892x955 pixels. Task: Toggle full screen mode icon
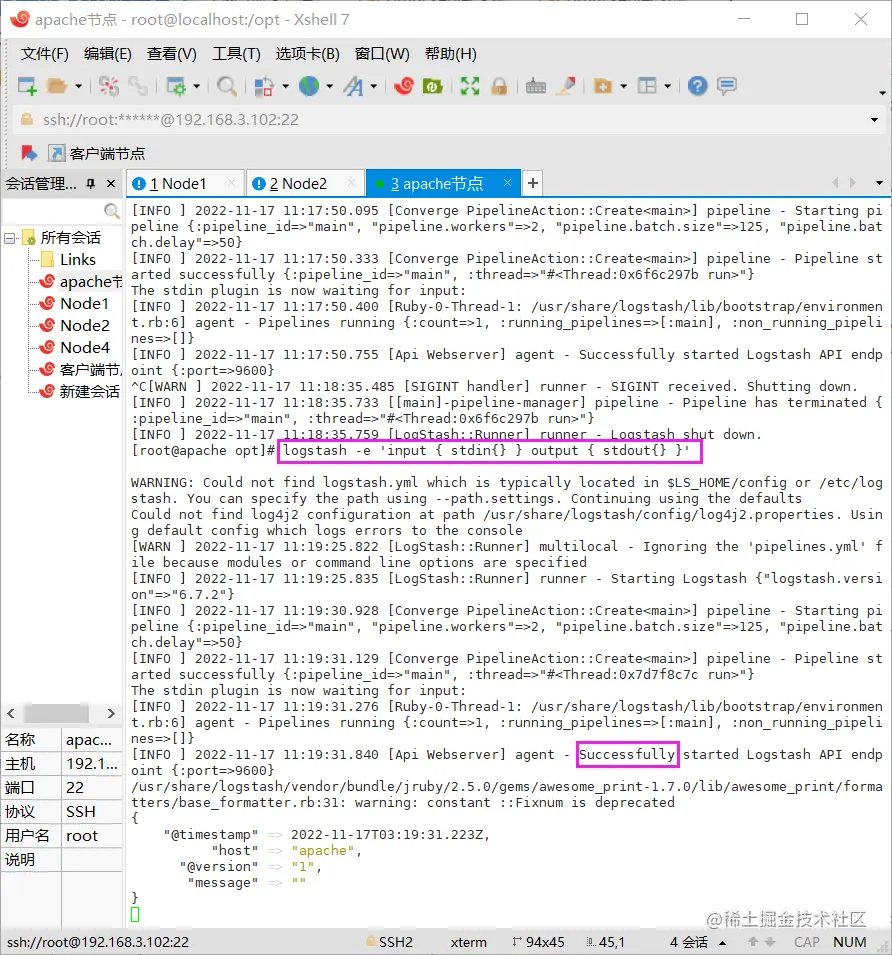[x=469, y=86]
